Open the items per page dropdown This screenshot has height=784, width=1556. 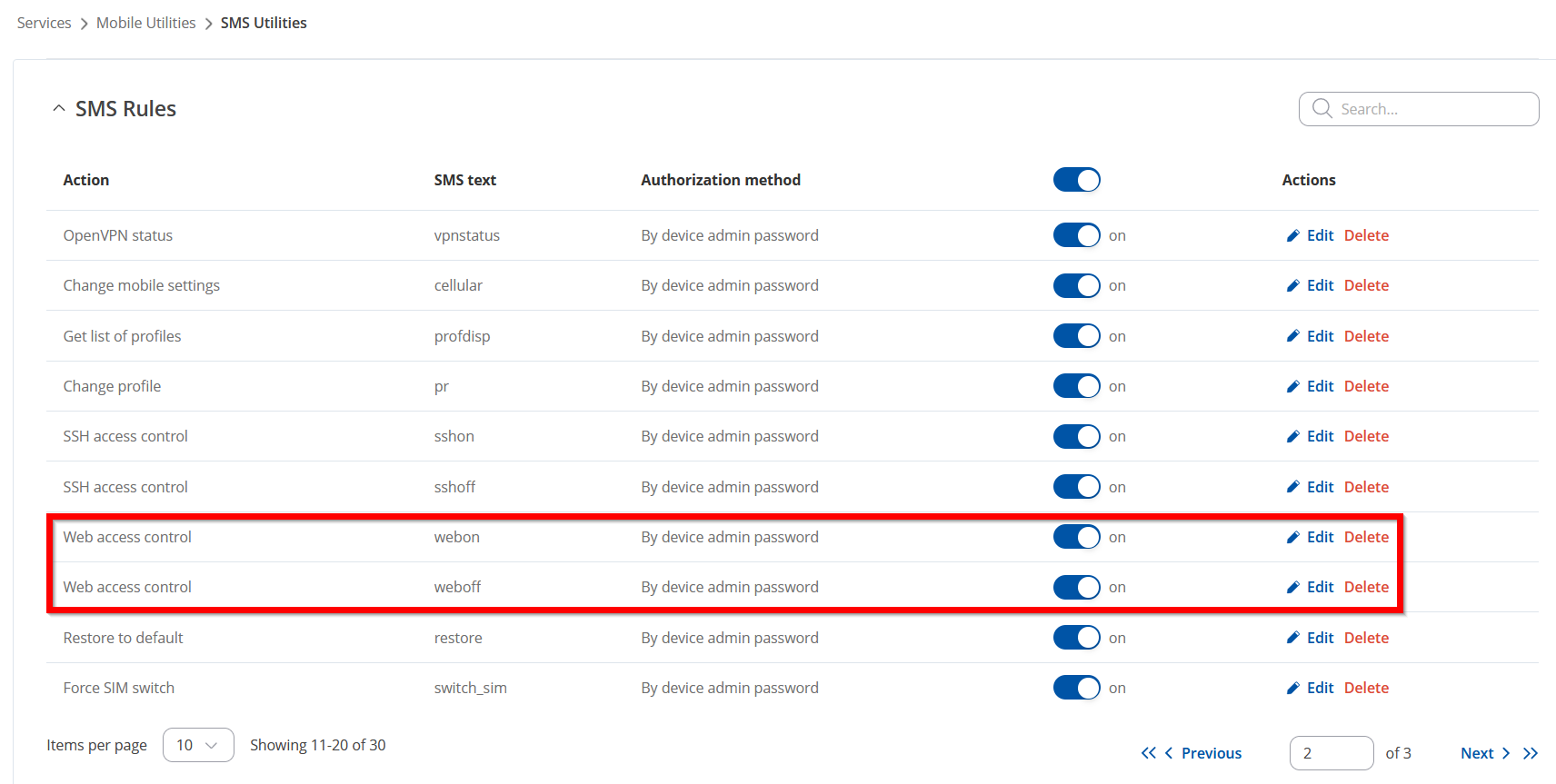[198, 745]
